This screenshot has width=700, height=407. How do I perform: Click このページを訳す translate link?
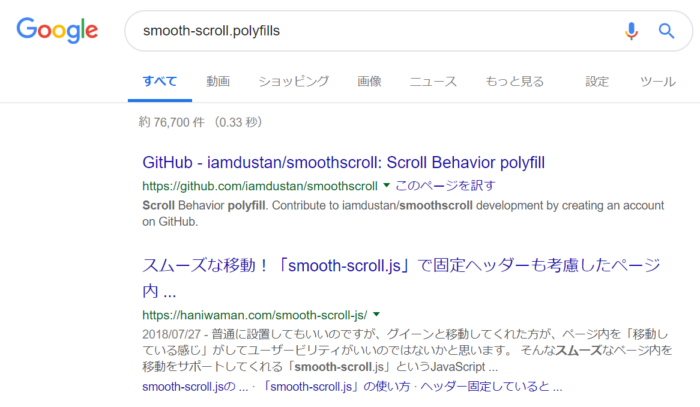(445, 185)
